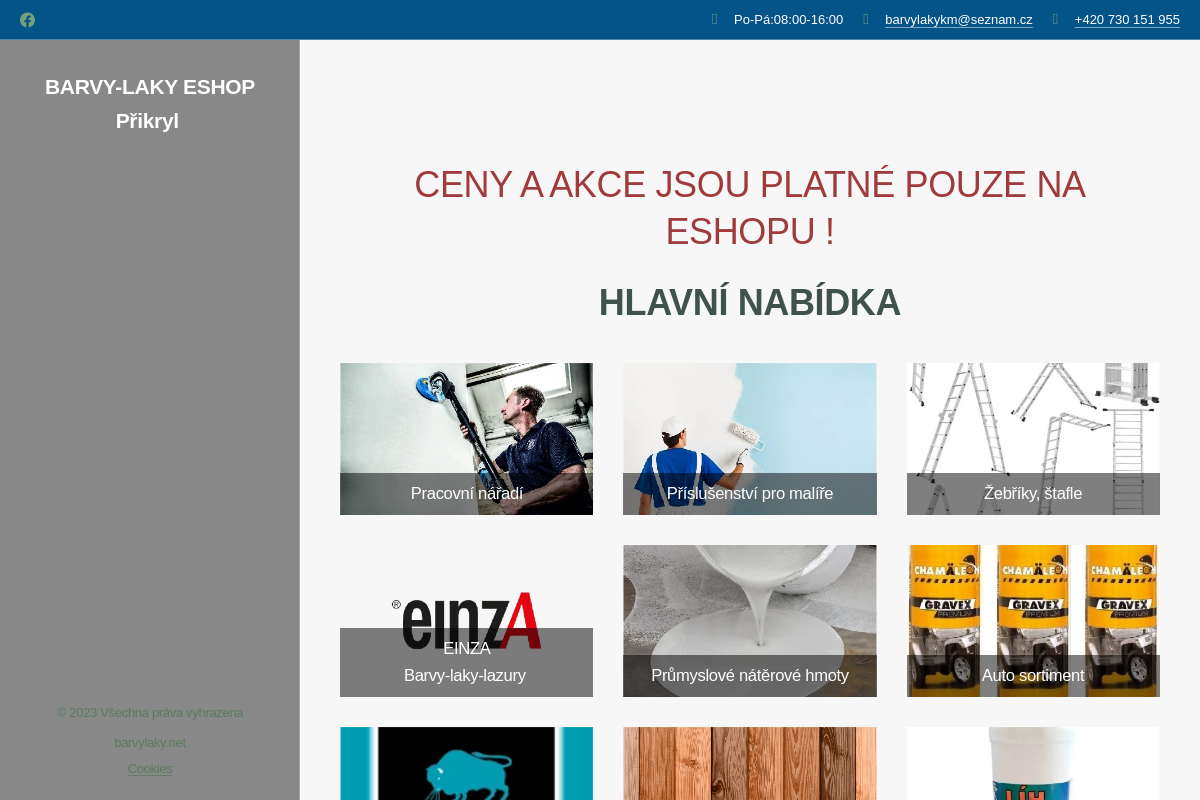The width and height of the screenshot is (1200, 800).
Task: Select the Žebříky, štafle category
Action: pos(1033,438)
